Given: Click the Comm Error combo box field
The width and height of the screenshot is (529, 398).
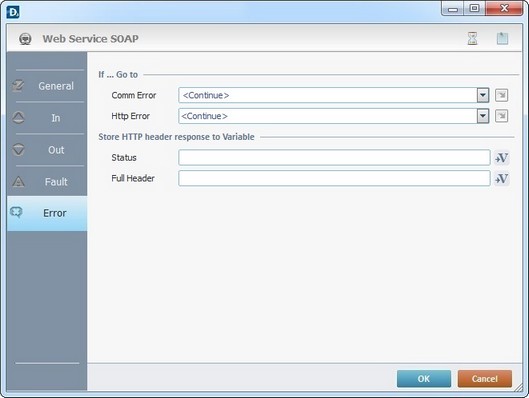Looking at the screenshot, I should click(x=334, y=95).
